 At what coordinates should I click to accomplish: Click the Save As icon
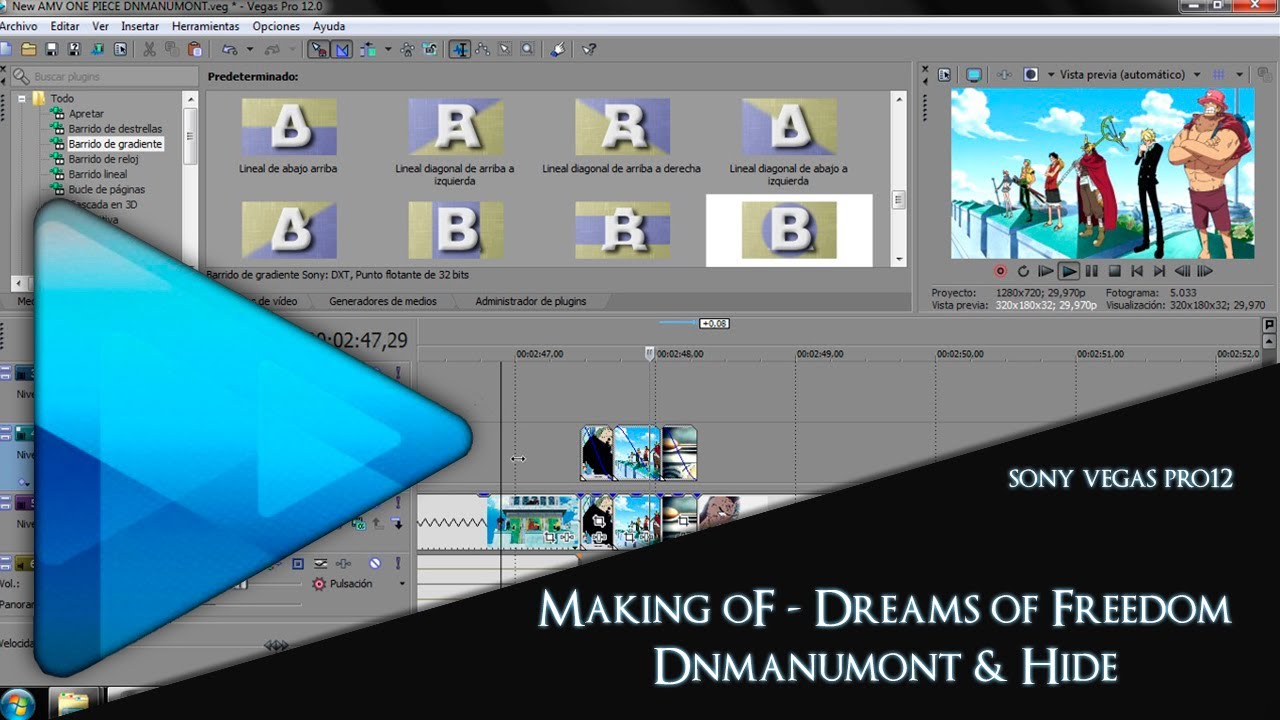[x=74, y=48]
